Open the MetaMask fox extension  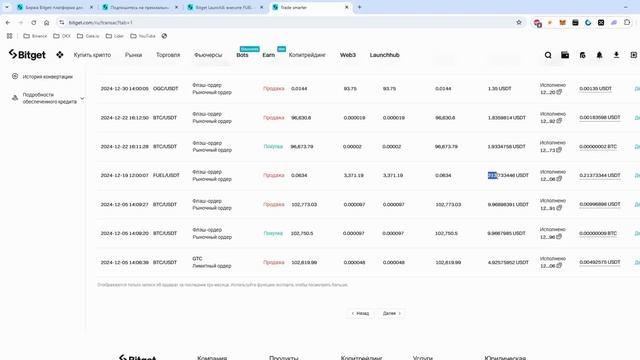tap(562, 22)
